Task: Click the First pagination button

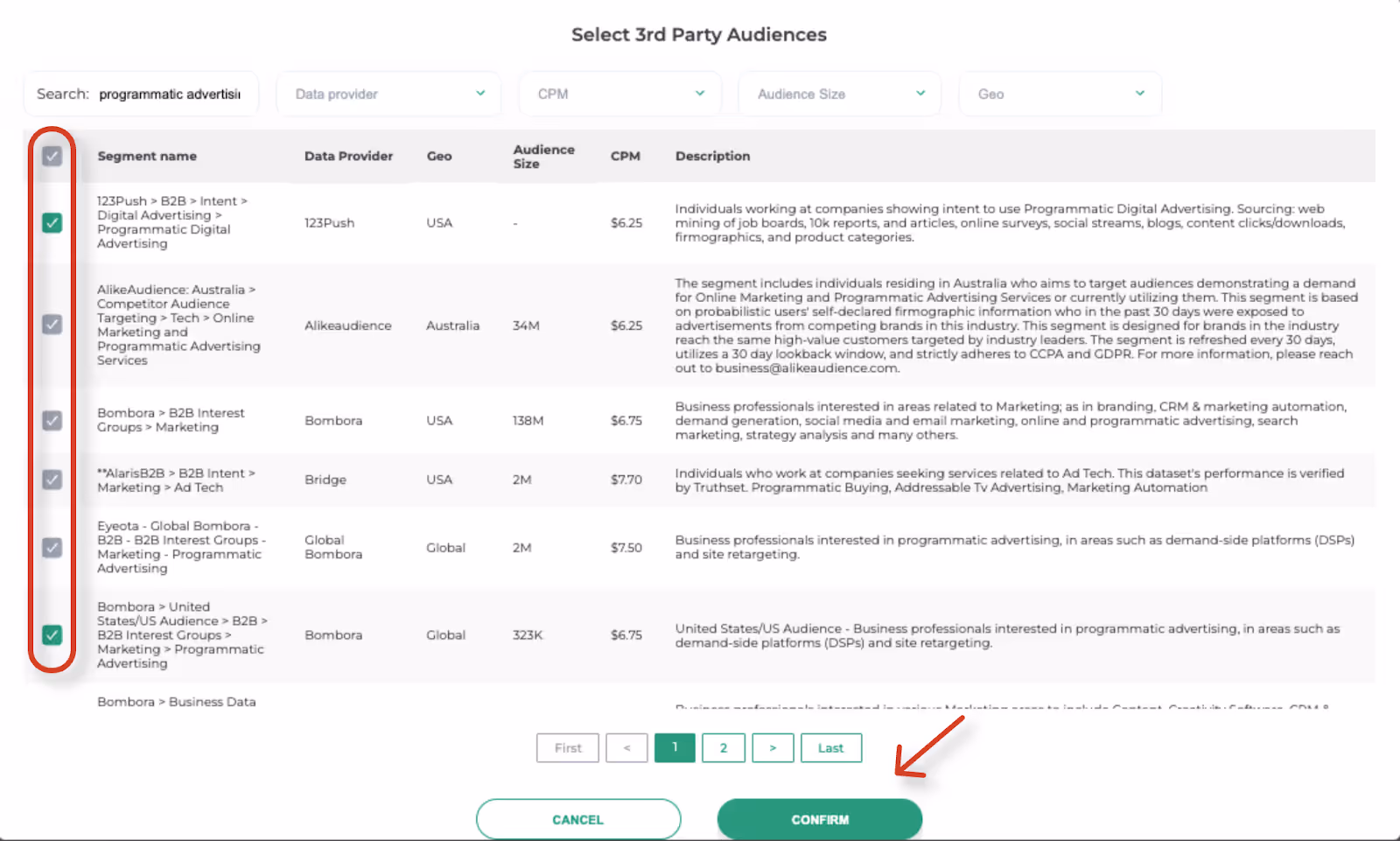Action: [x=567, y=747]
